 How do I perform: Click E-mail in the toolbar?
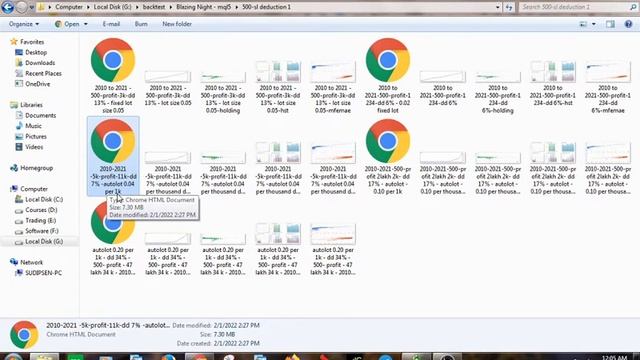coord(111,24)
